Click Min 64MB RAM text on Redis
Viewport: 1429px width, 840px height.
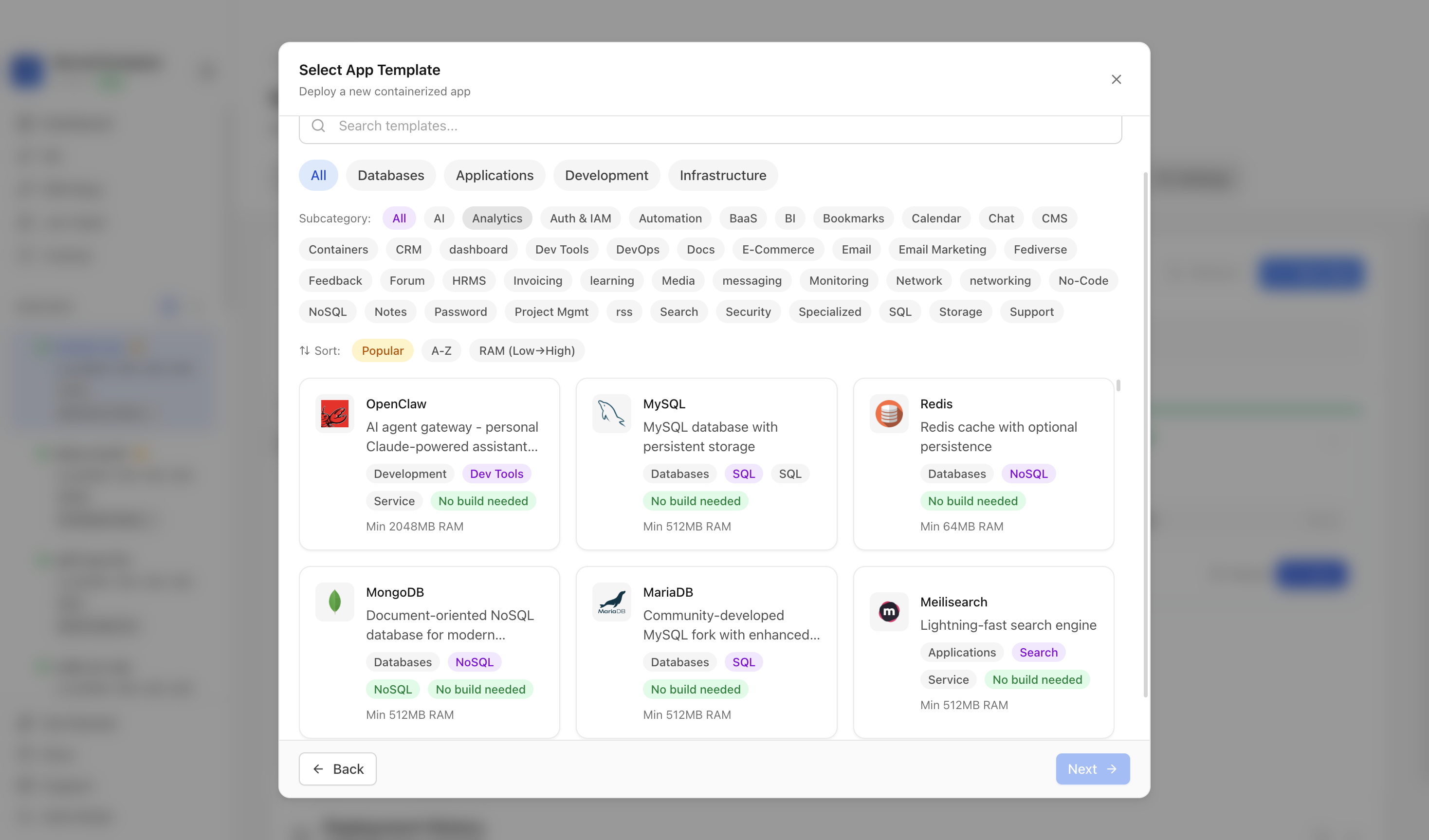click(x=961, y=527)
